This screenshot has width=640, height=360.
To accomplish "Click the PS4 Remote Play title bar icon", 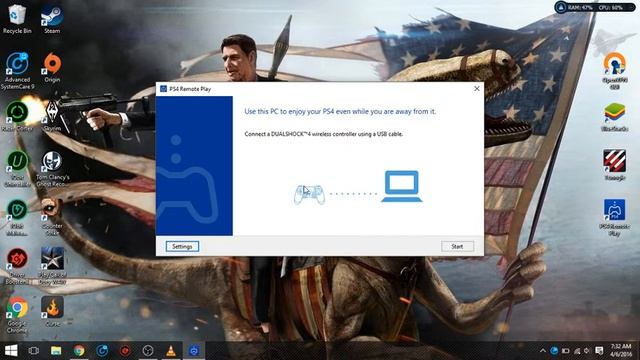I will 163,89.
